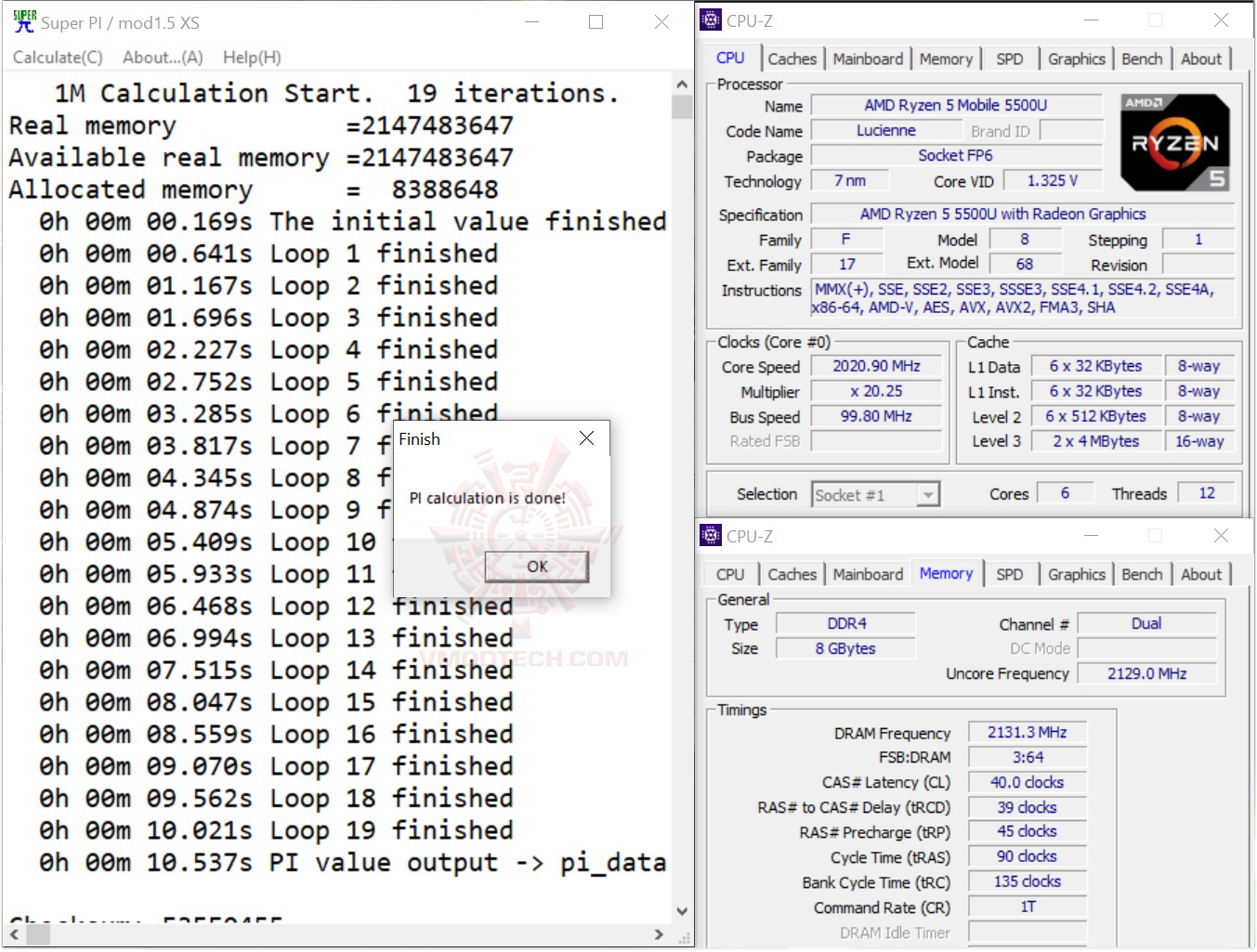Click the Core VID value '1.325 V'

pos(1053,181)
